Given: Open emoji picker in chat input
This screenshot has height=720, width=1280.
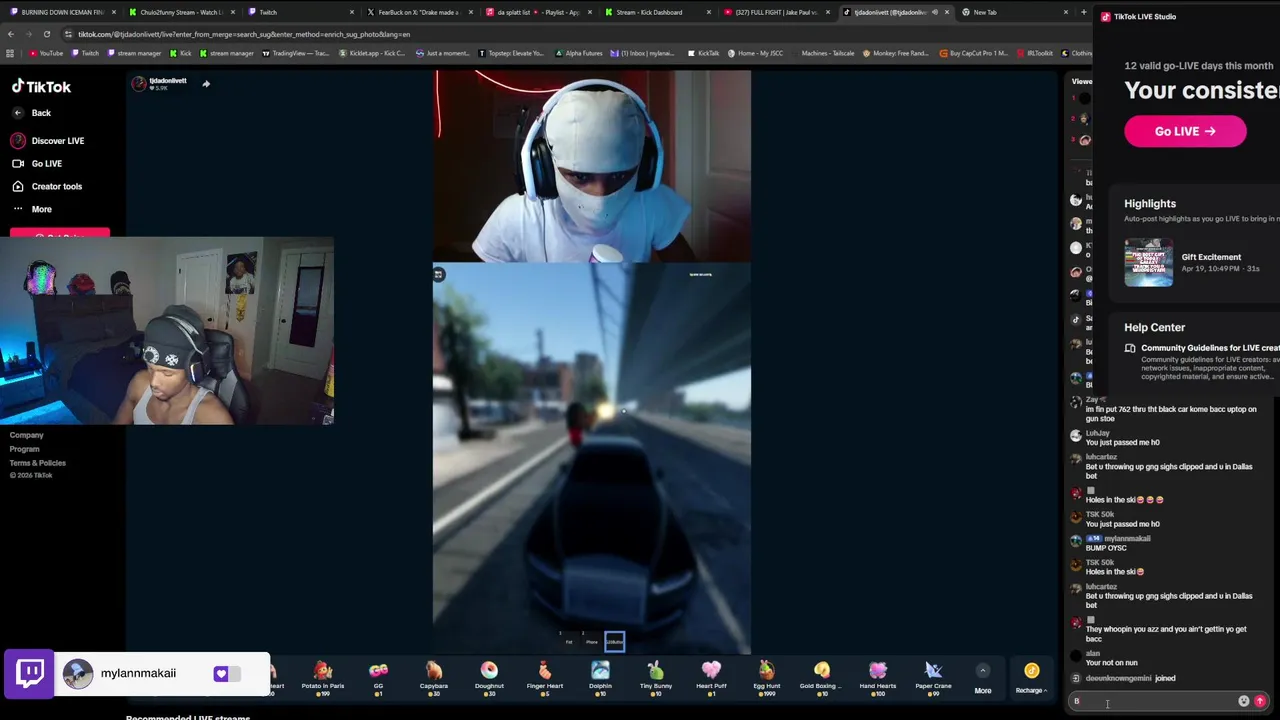Looking at the screenshot, I should (1243, 701).
